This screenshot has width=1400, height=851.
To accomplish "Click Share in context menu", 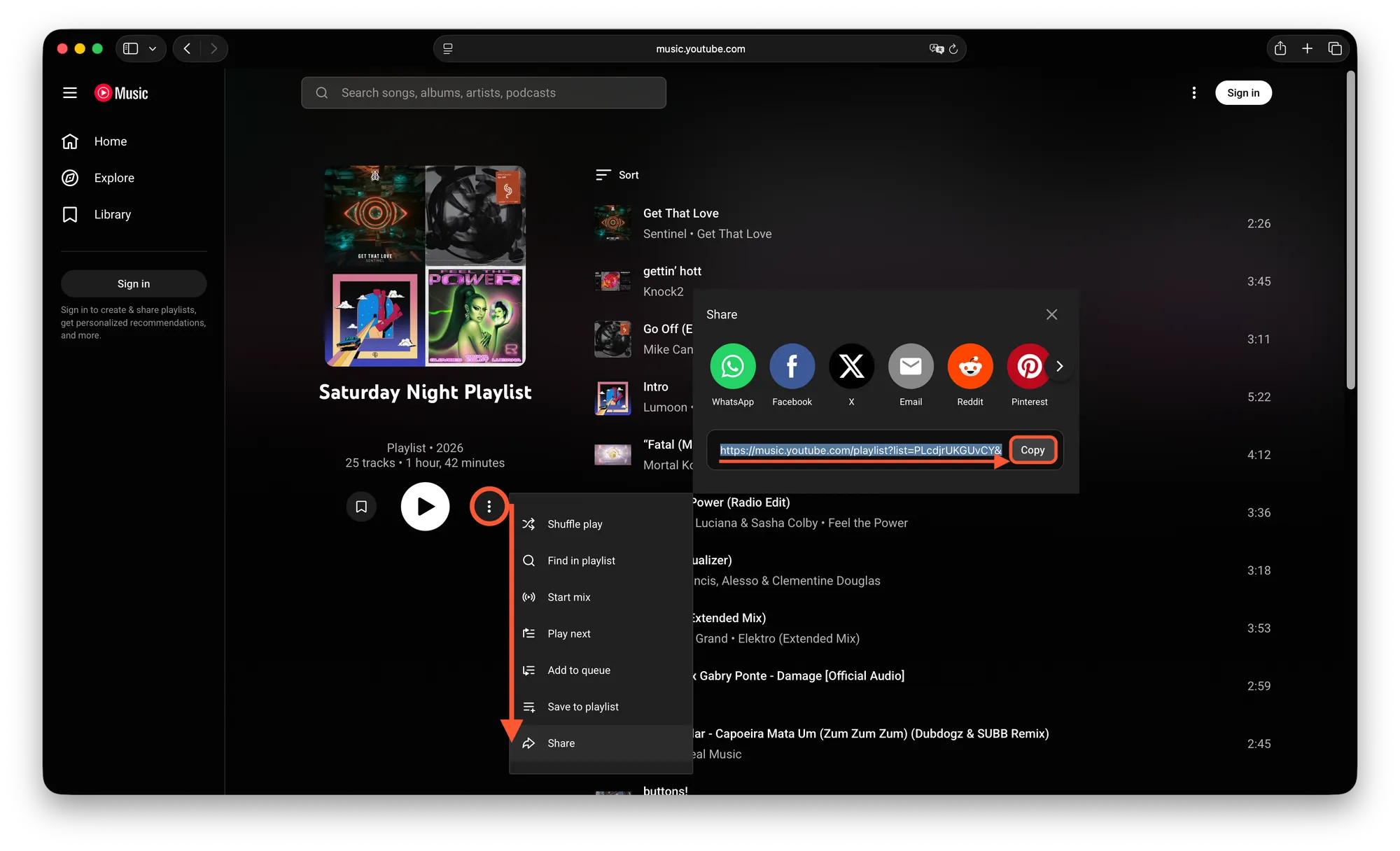I will [601, 743].
